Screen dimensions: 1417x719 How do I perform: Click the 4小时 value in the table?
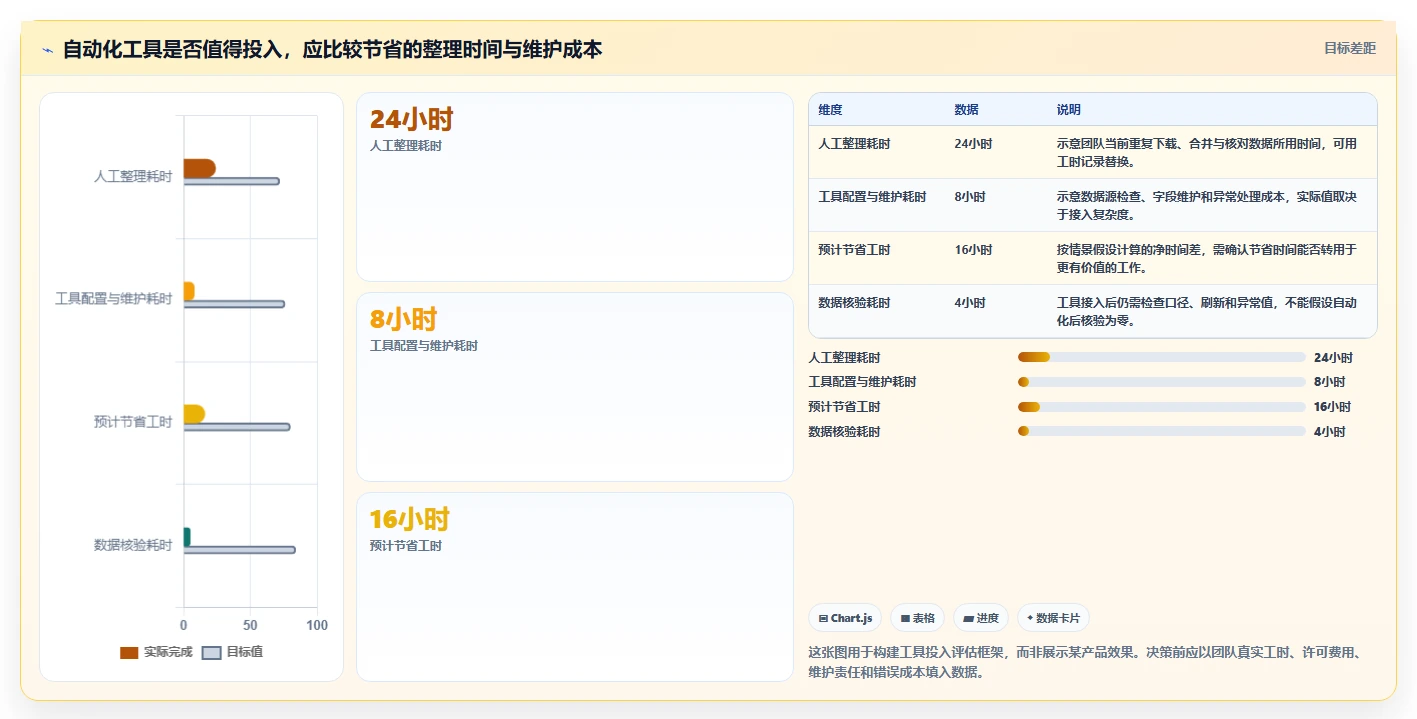click(x=970, y=302)
